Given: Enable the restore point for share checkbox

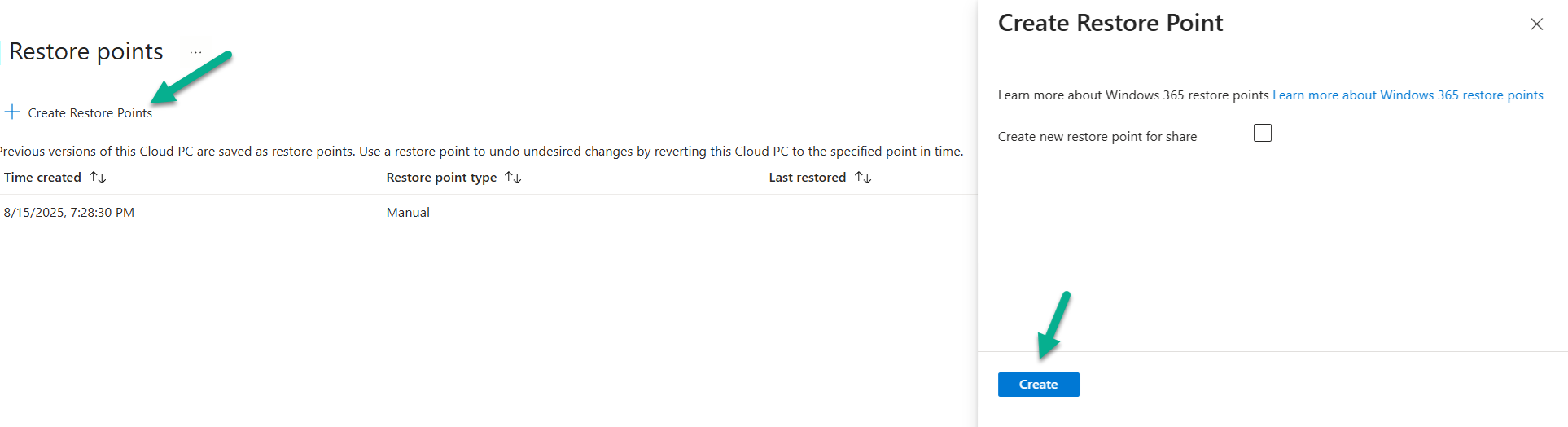Looking at the screenshot, I should click(x=1263, y=133).
